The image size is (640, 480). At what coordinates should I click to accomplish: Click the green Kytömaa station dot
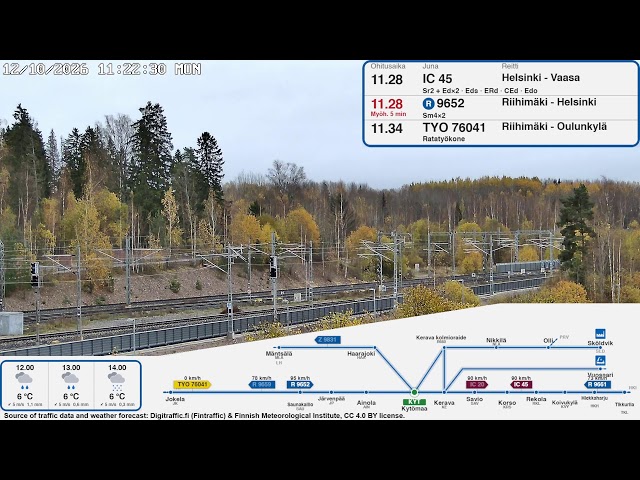(414, 392)
